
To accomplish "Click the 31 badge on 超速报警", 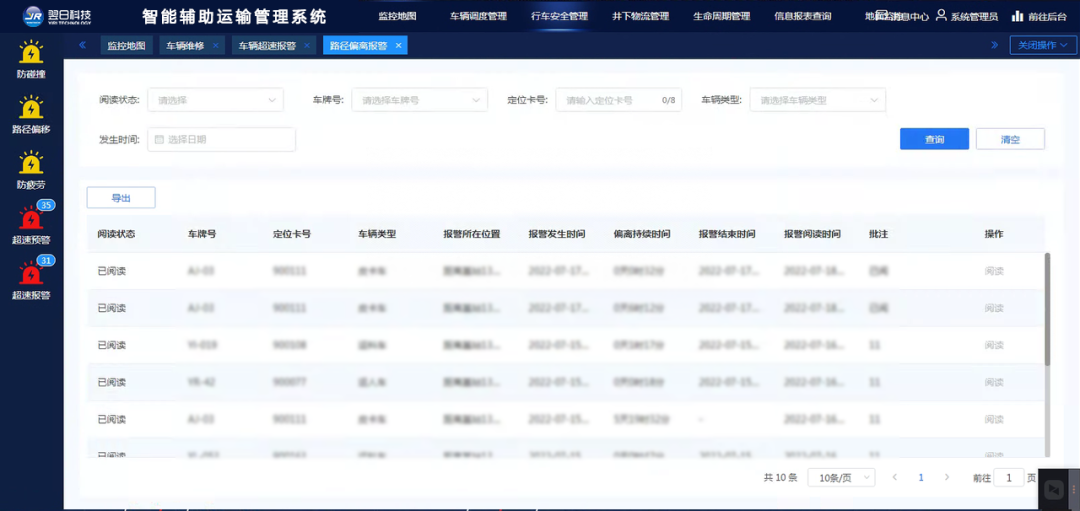I will pos(46,260).
